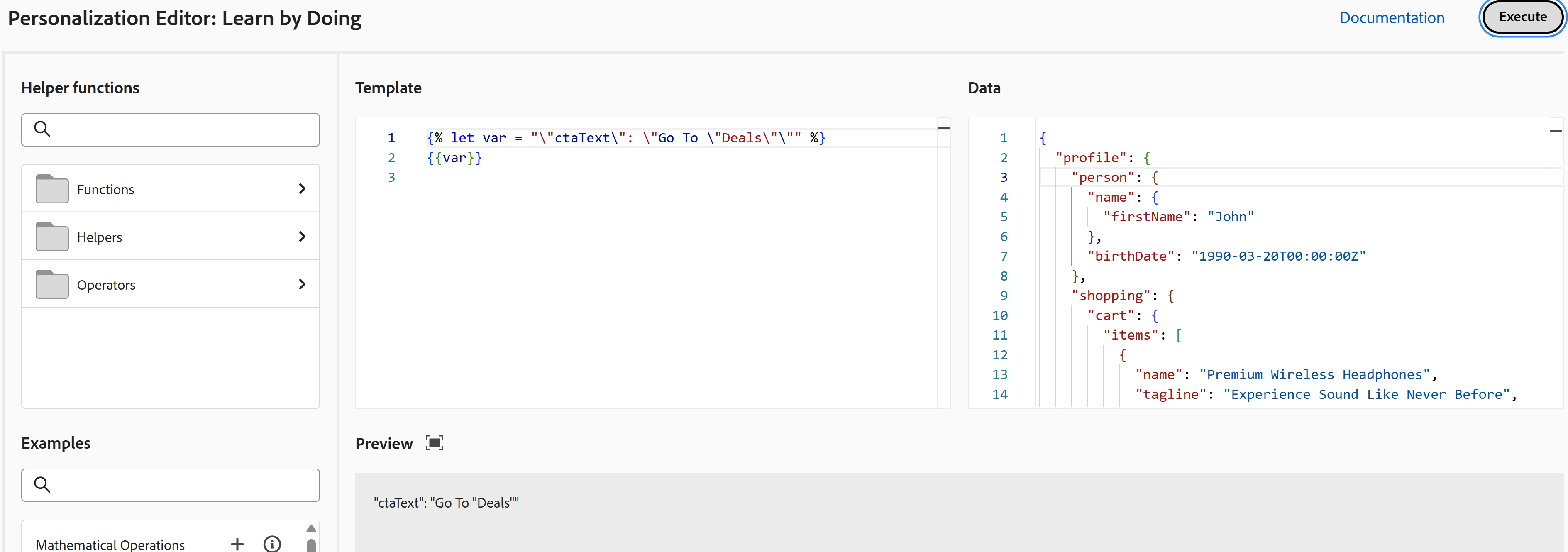Image resolution: width=1568 pixels, height=552 pixels.
Task: Click the Helpers folder icon
Action: (x=52, y=237)
